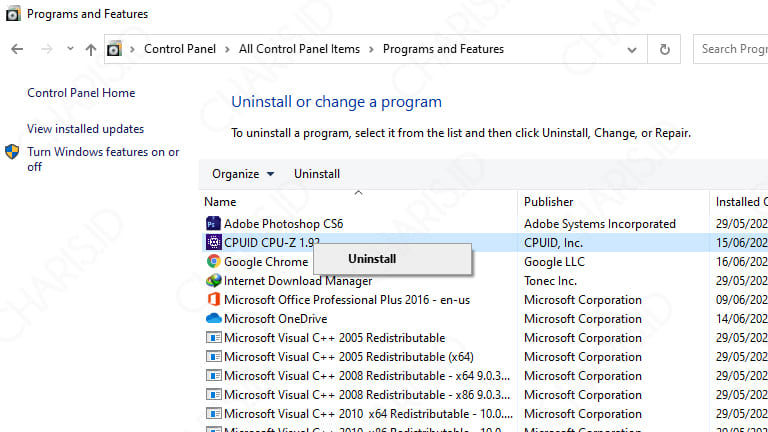This screenshot has width=768, height=432.
Task: Go up one level with up arrow
Action: 91,49
